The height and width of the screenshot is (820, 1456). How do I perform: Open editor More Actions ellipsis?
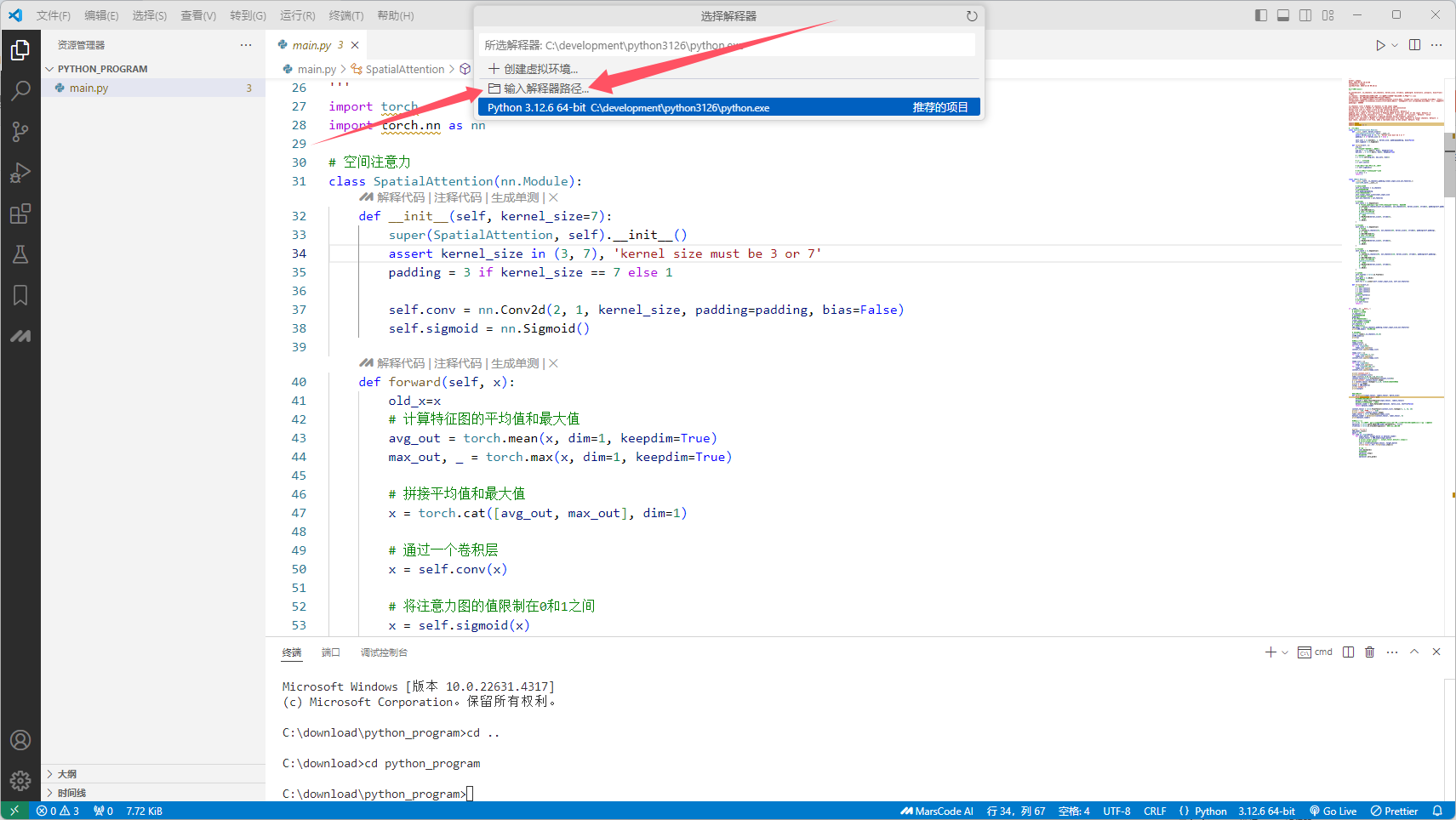tap(1436, 45)
